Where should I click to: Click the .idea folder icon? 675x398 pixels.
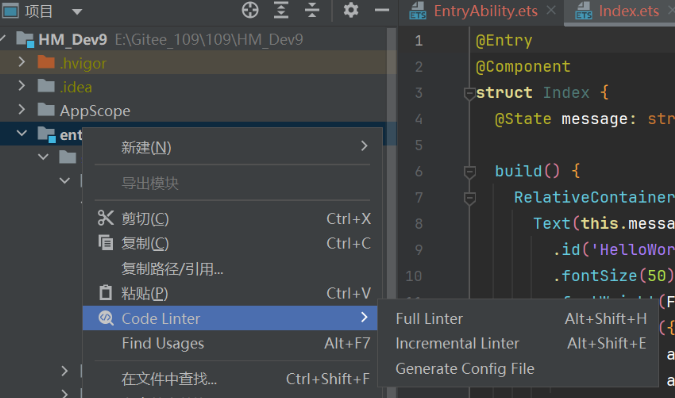coord(46,86)
